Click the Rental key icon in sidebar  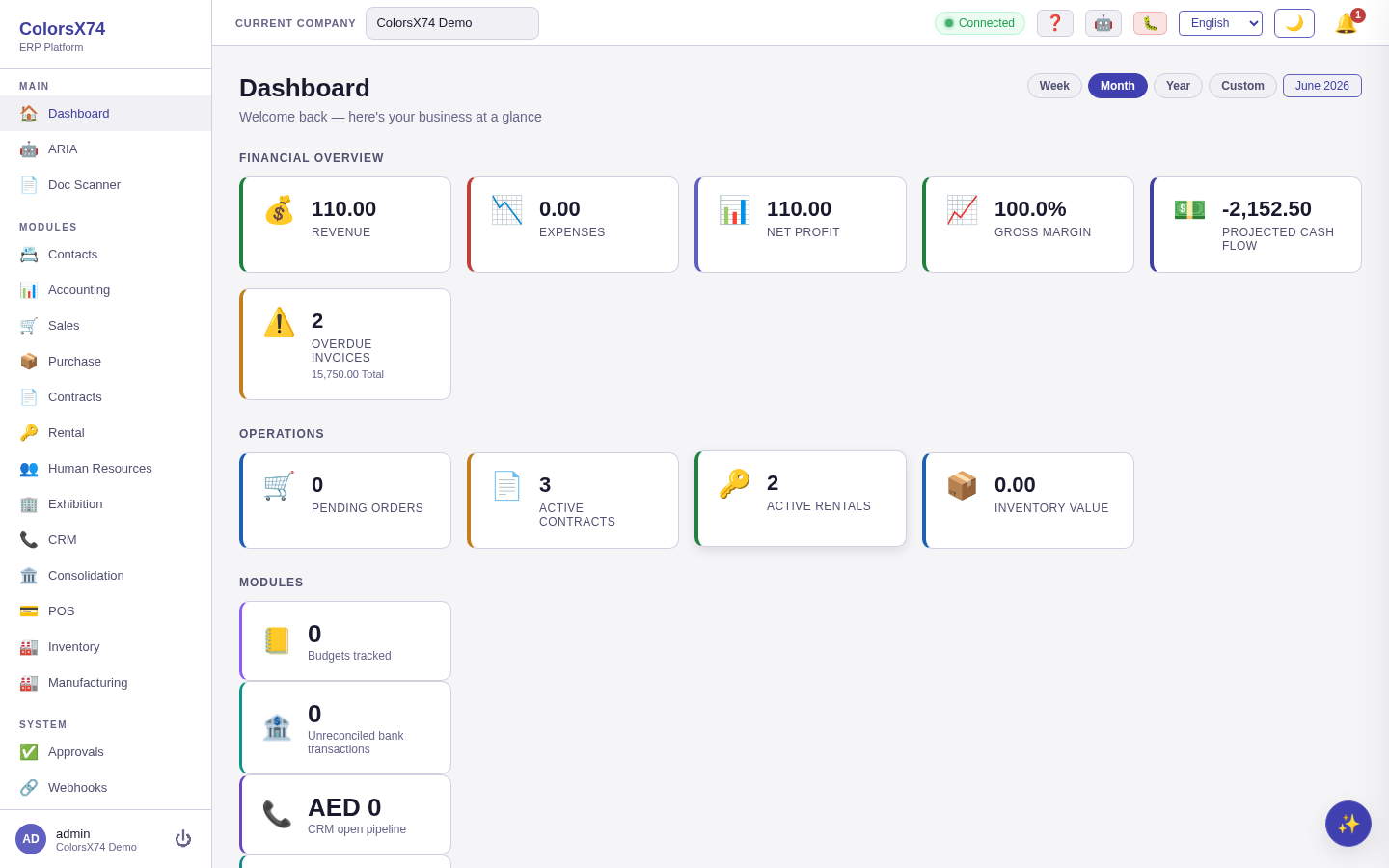(29, 432)
